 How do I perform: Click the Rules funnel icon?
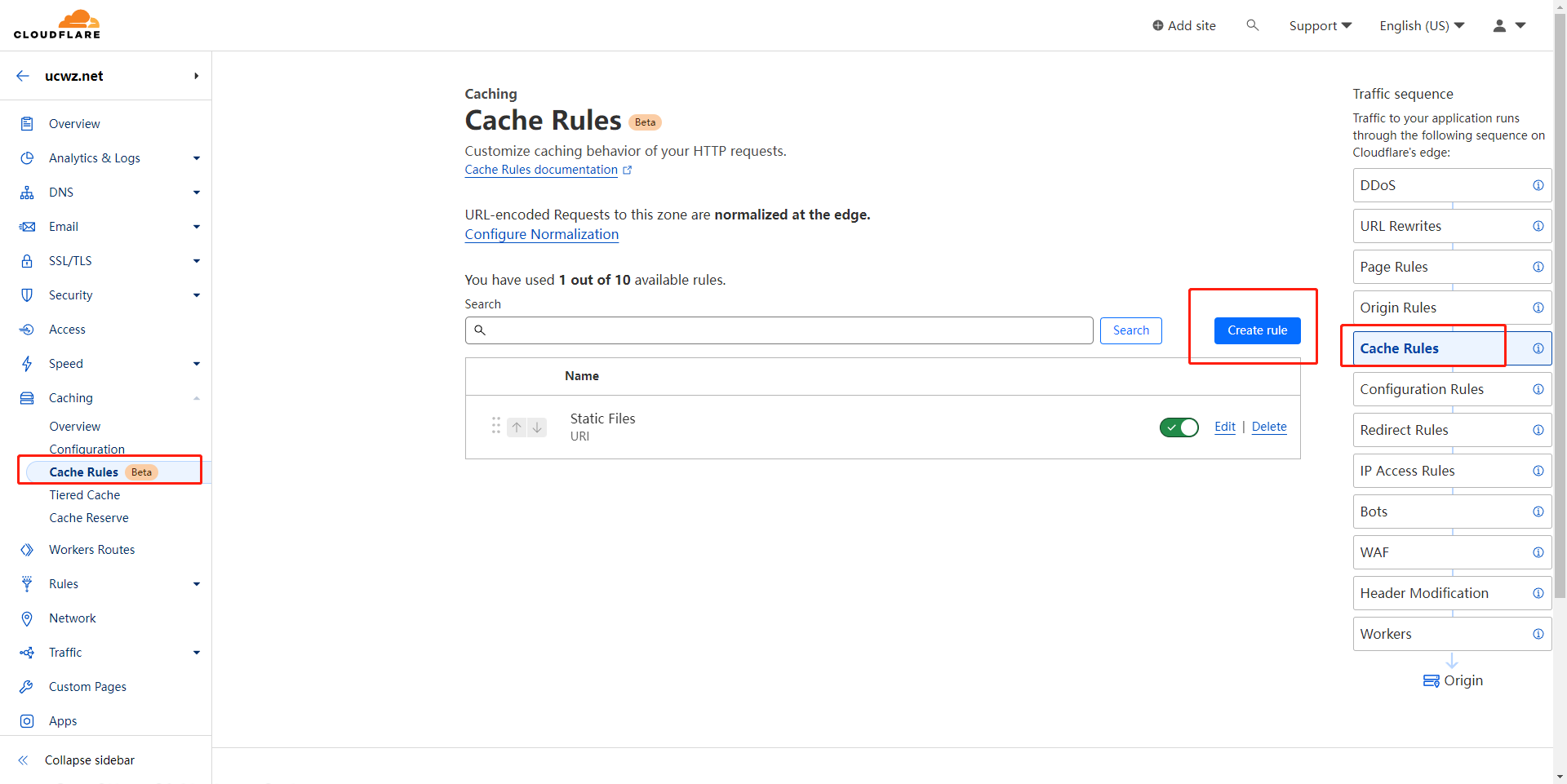tap(27, 584)
